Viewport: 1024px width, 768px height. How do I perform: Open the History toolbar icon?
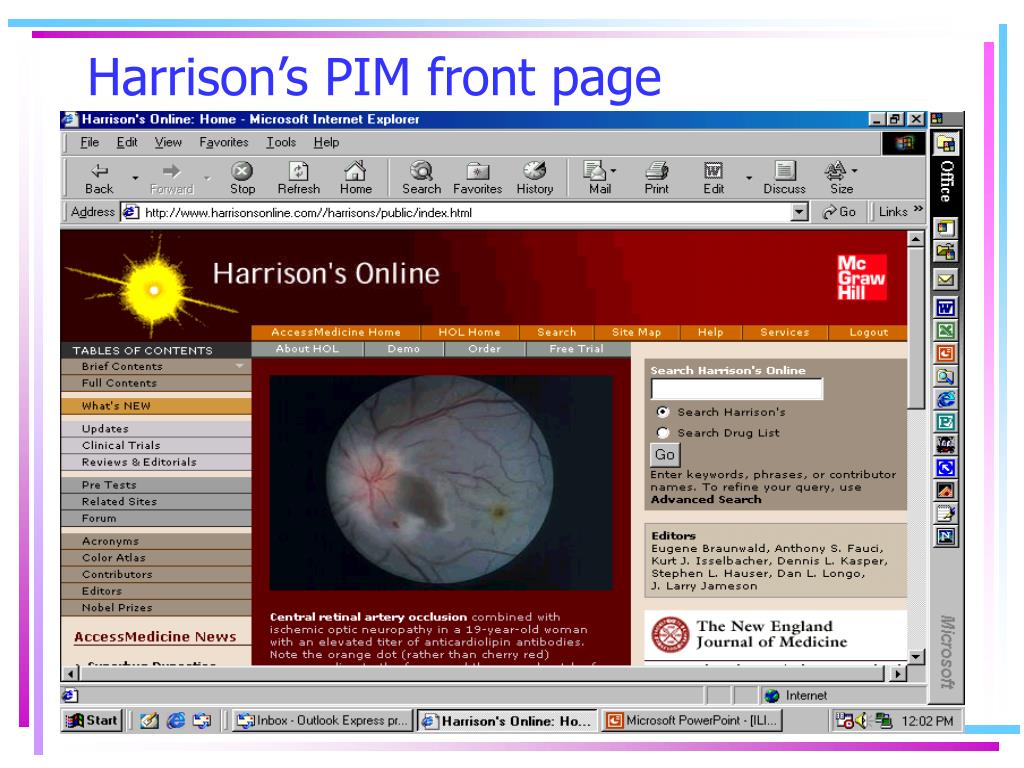tap(534, 178)
